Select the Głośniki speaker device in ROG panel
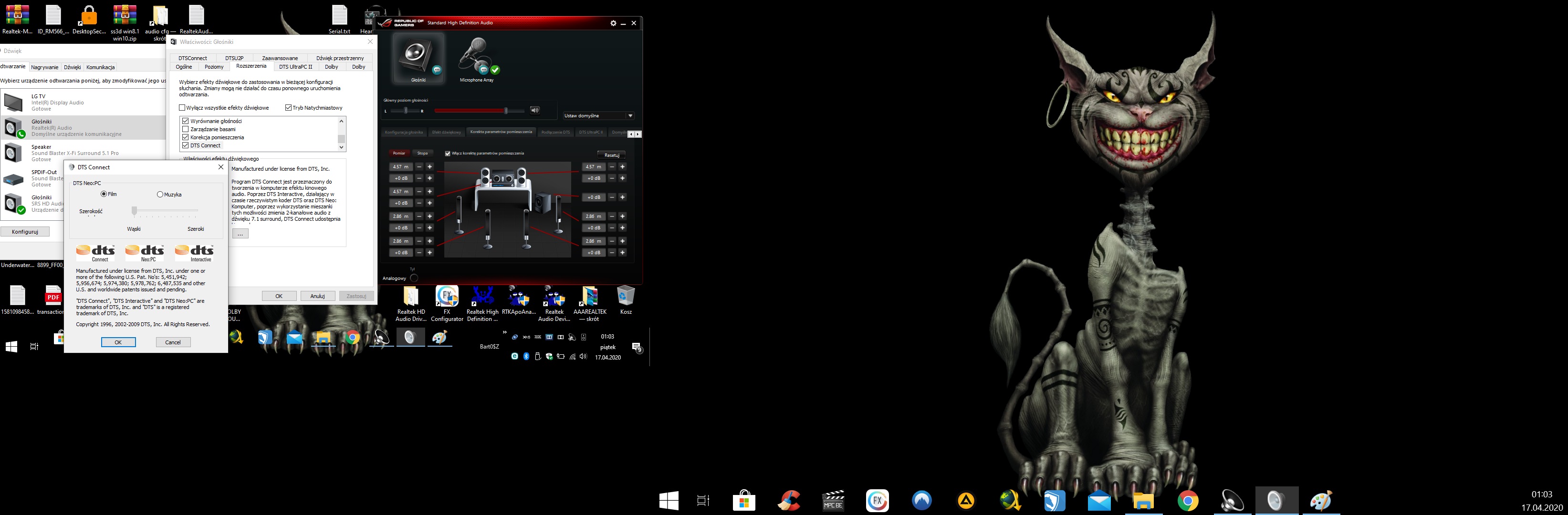 pyautogui.click(x=418, y=58)
